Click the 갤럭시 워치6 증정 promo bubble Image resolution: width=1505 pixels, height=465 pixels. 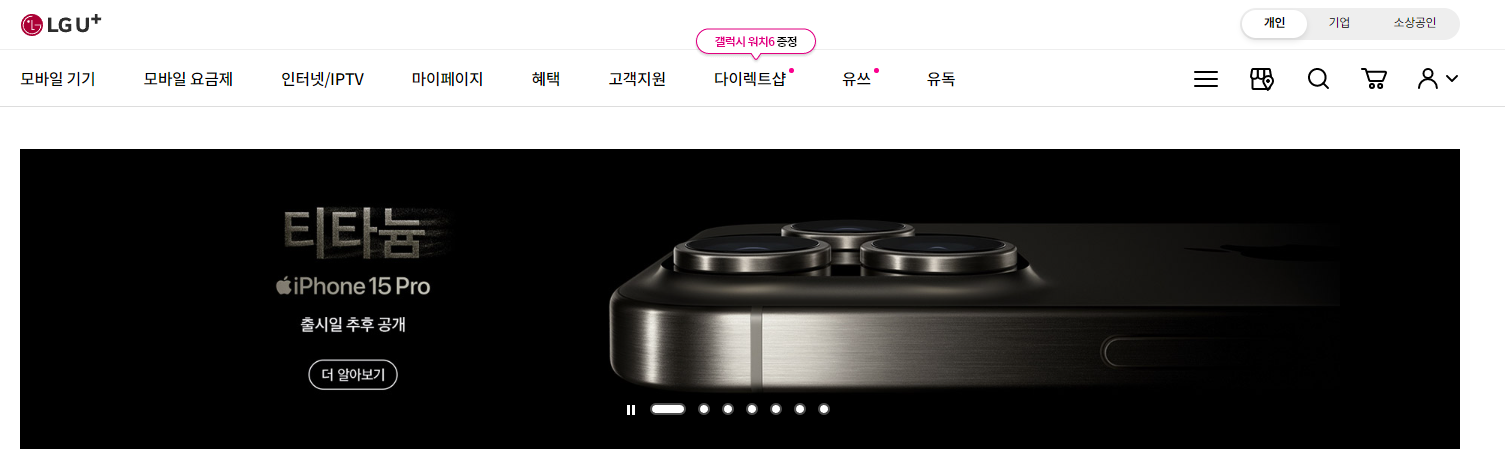tap(756, 41)
